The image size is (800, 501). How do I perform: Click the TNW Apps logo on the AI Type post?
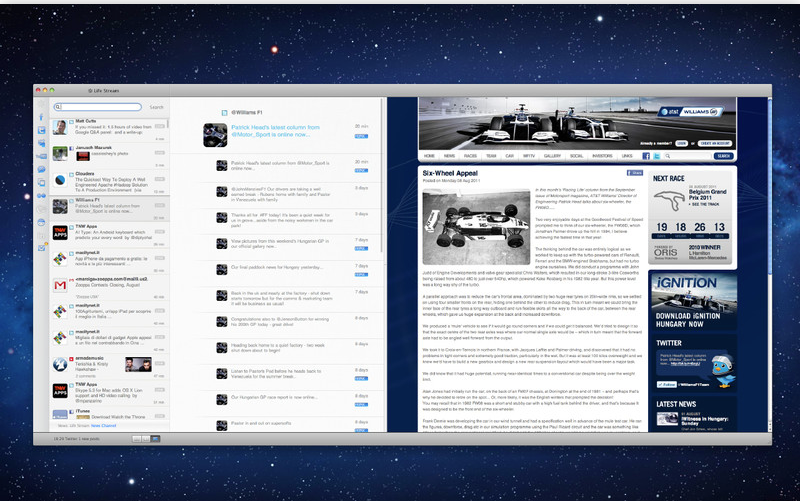(x=60, y=233)
